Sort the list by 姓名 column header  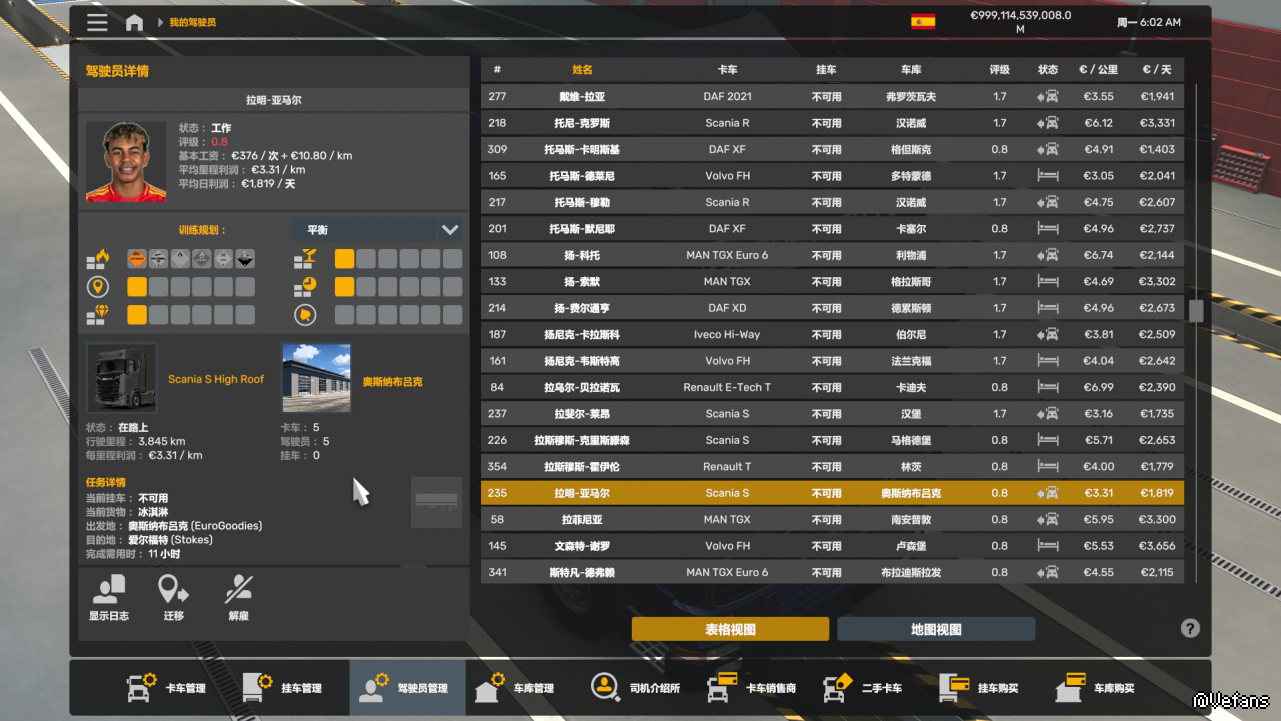pyautogui.click(x=582, y=70)
